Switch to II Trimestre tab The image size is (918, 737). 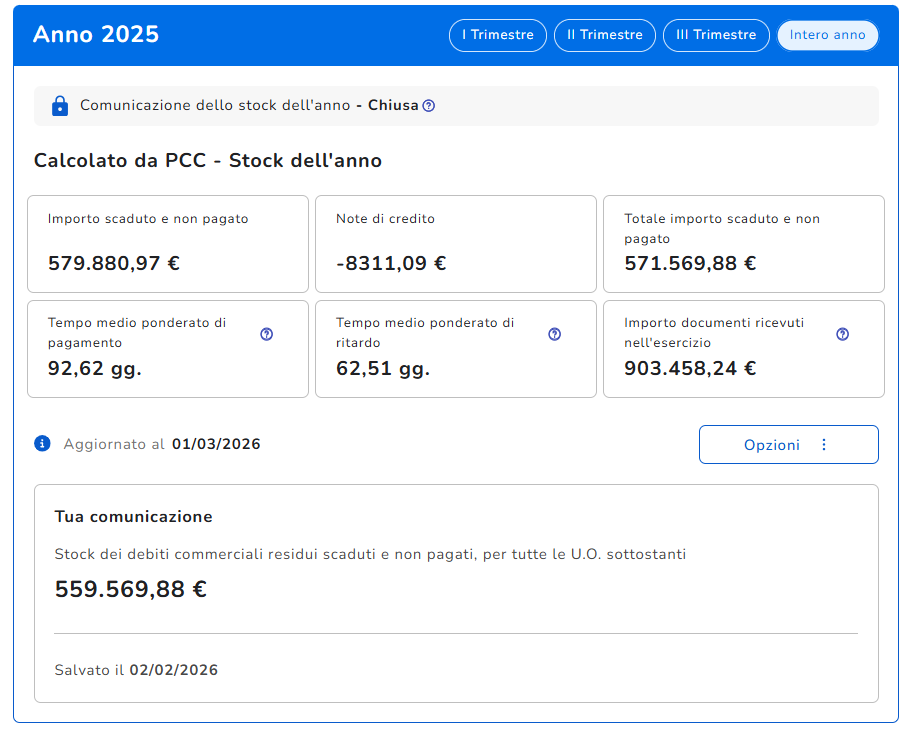605,35
